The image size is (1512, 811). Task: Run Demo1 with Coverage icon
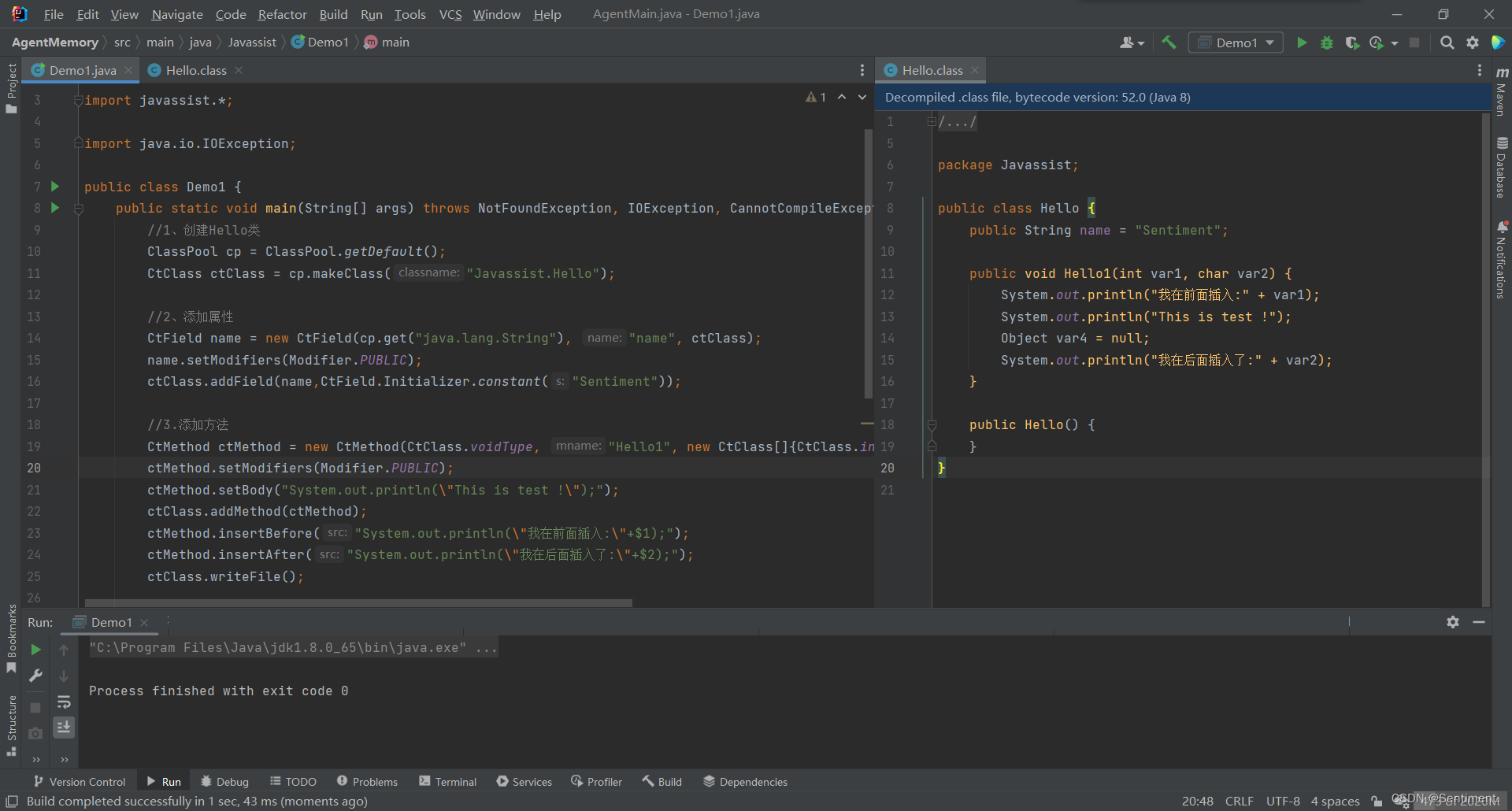tap(1352, 43)
